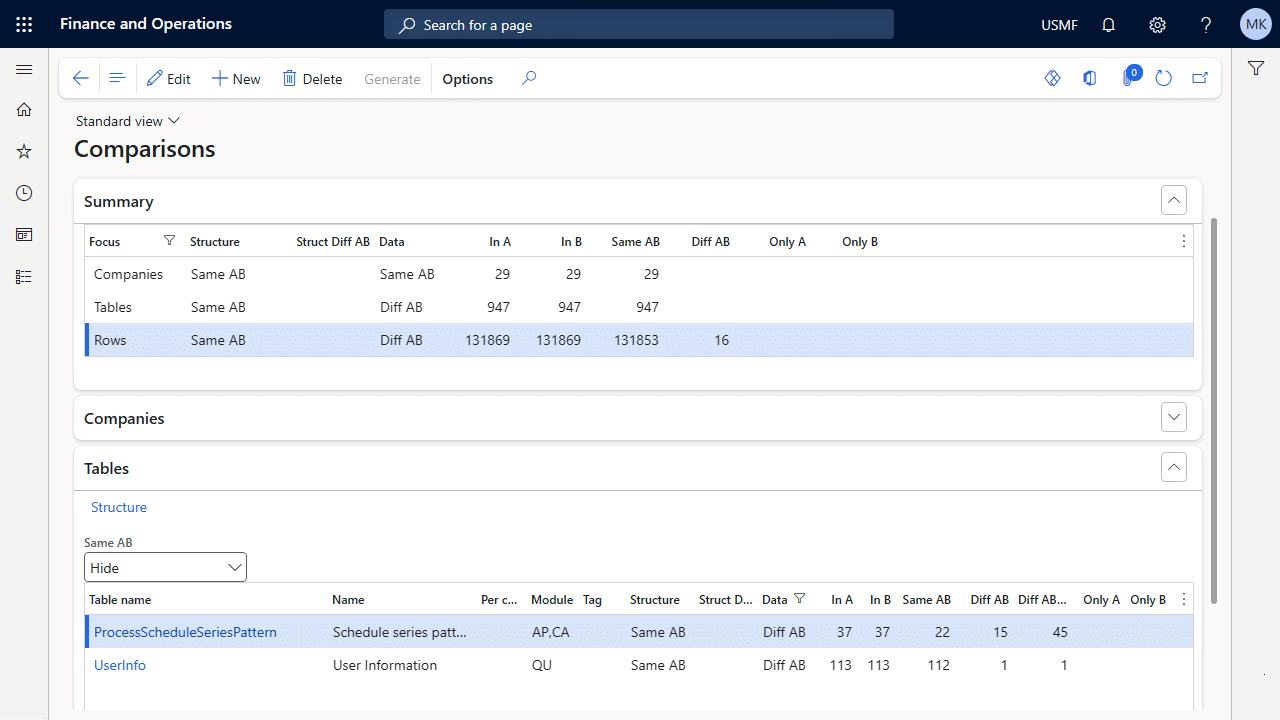The height and width of the screenshot is (720, 1280).
Task: Click the Structure link in Tables
Action: point(119,507)
